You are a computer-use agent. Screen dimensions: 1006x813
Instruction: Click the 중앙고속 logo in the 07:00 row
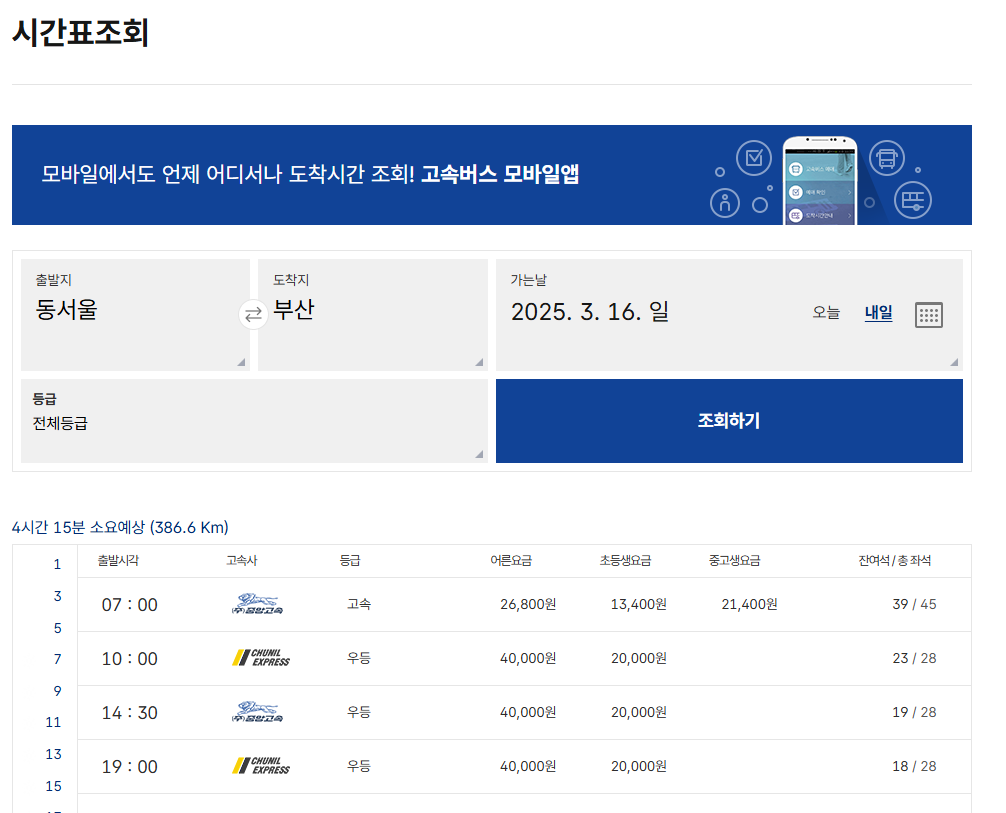click(x=257, y=604)
